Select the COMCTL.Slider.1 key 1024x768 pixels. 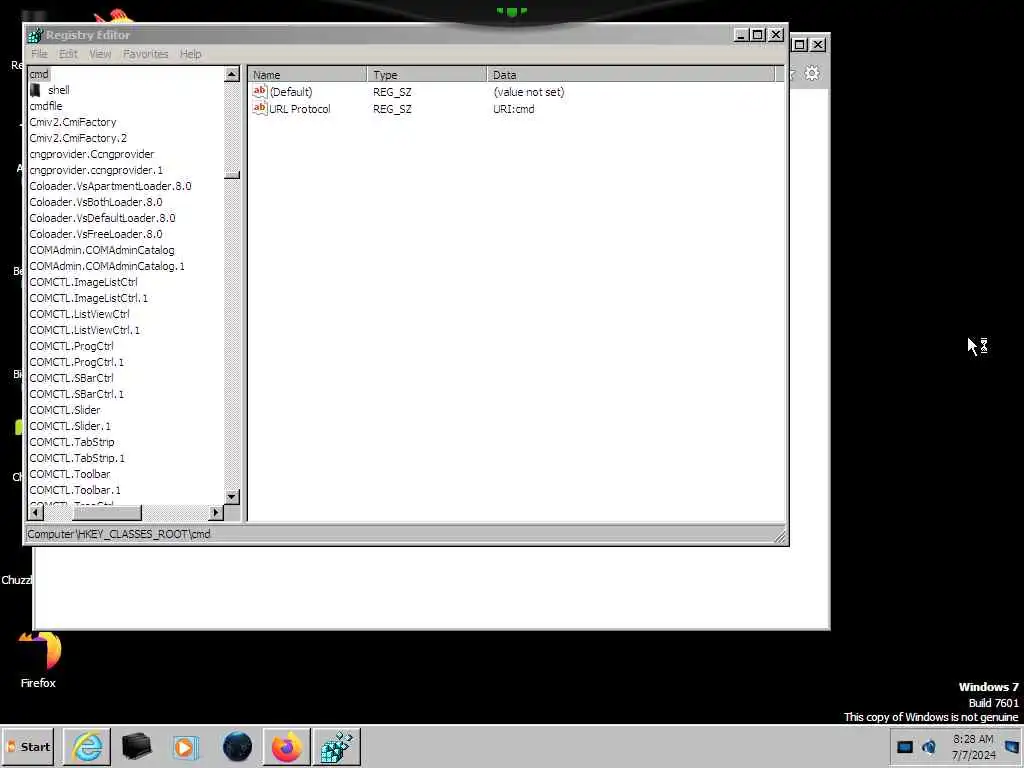tap(70, 426)
